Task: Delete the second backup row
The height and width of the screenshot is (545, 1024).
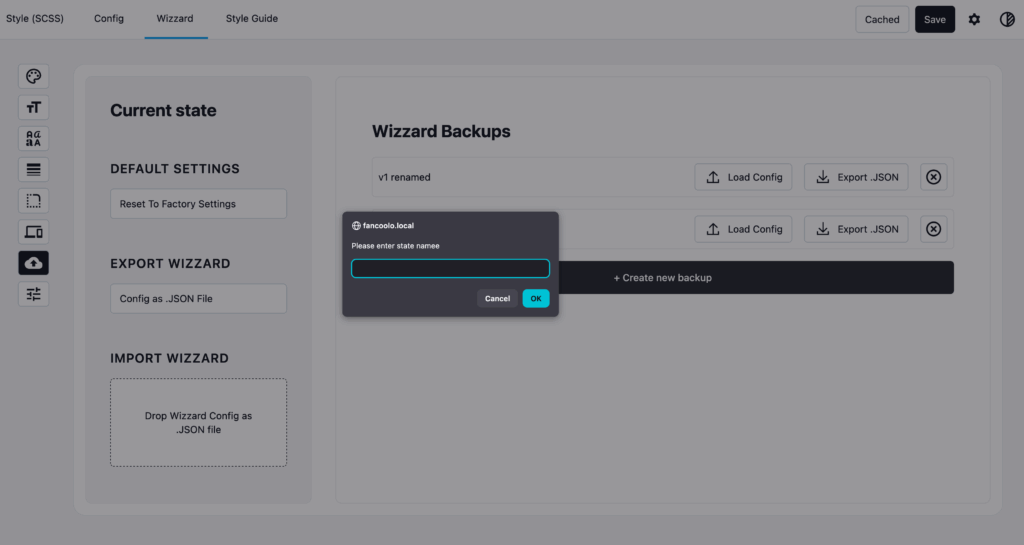Action: point(933,229)
